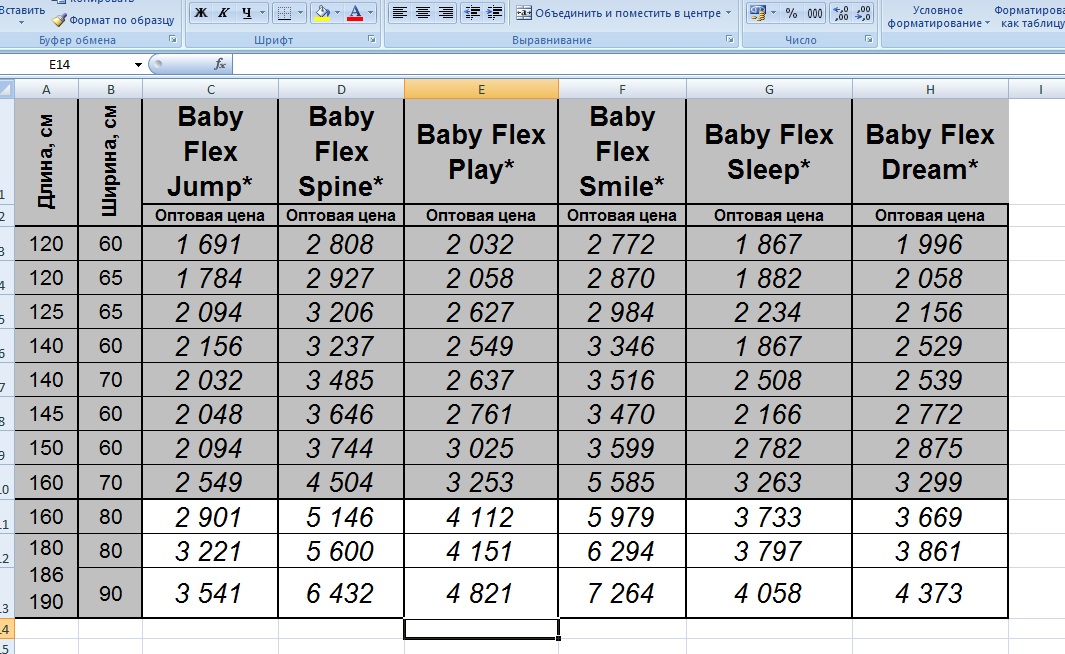Decrease decimal places
The width and height of the screenshot is (1065, 654).
click(x=863, y=13)
